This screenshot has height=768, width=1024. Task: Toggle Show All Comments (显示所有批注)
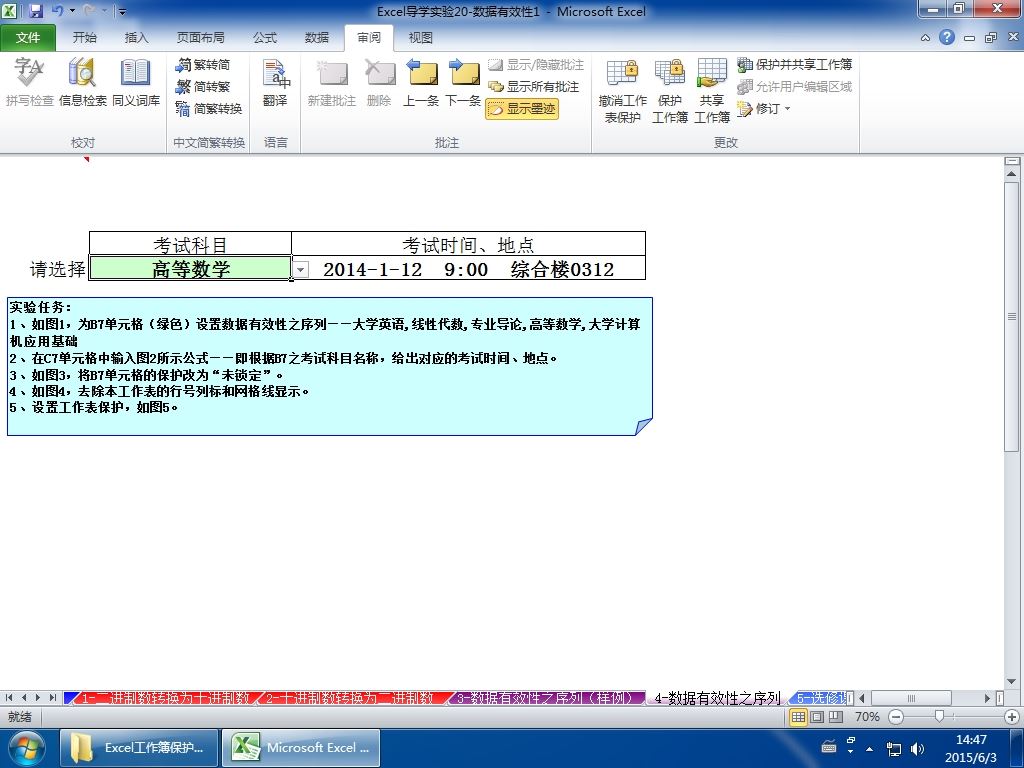534,86
